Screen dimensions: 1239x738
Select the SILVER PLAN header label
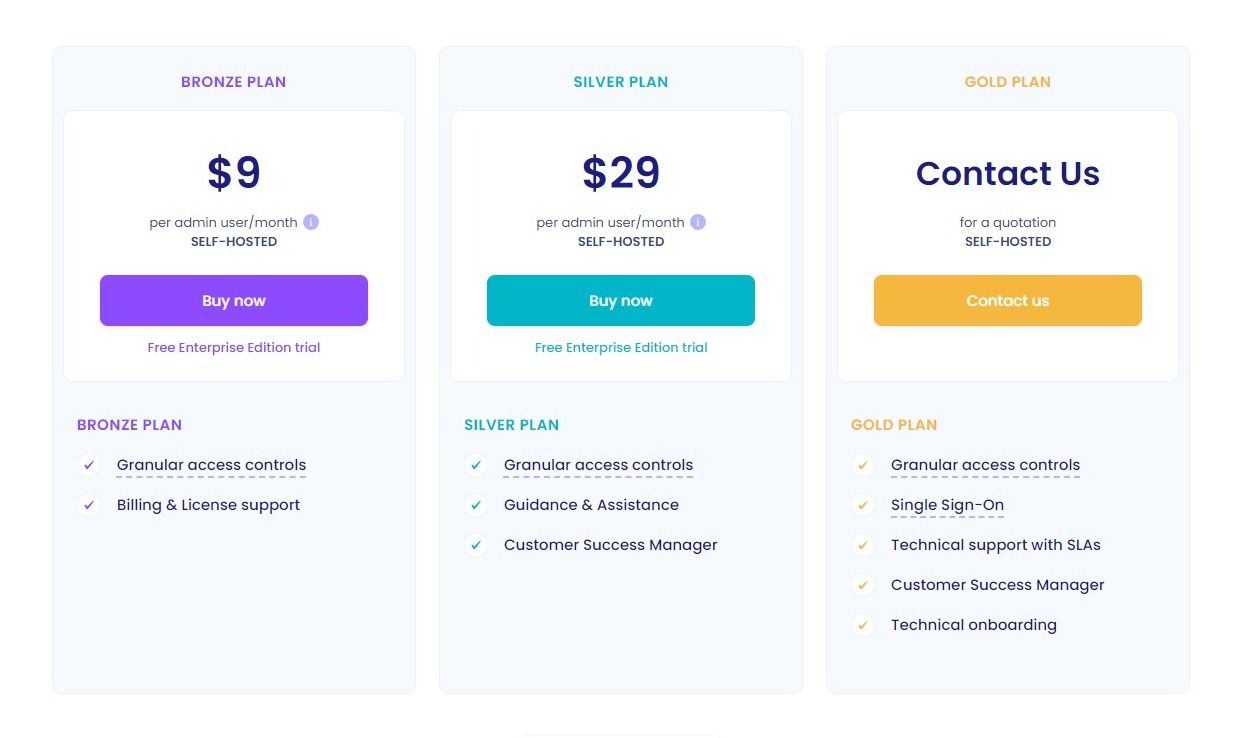click(620, 82)
